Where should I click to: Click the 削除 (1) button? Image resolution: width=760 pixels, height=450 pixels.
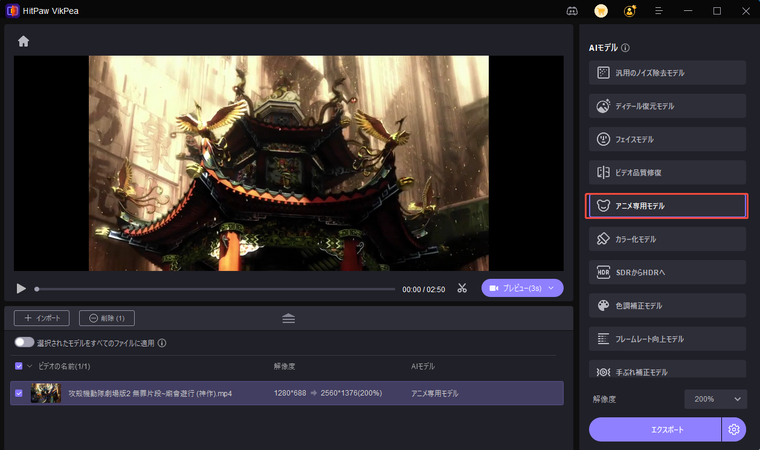click(x=107, y=318)
